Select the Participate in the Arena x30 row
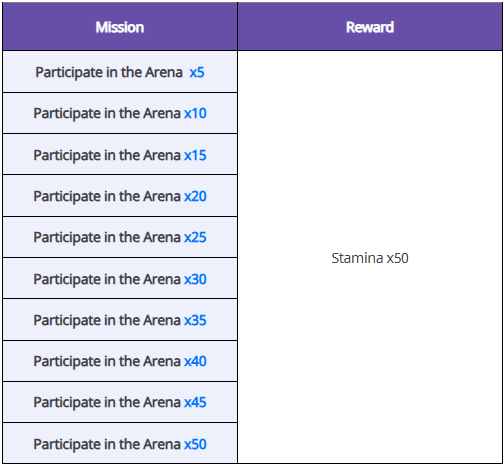 [120, 279]
